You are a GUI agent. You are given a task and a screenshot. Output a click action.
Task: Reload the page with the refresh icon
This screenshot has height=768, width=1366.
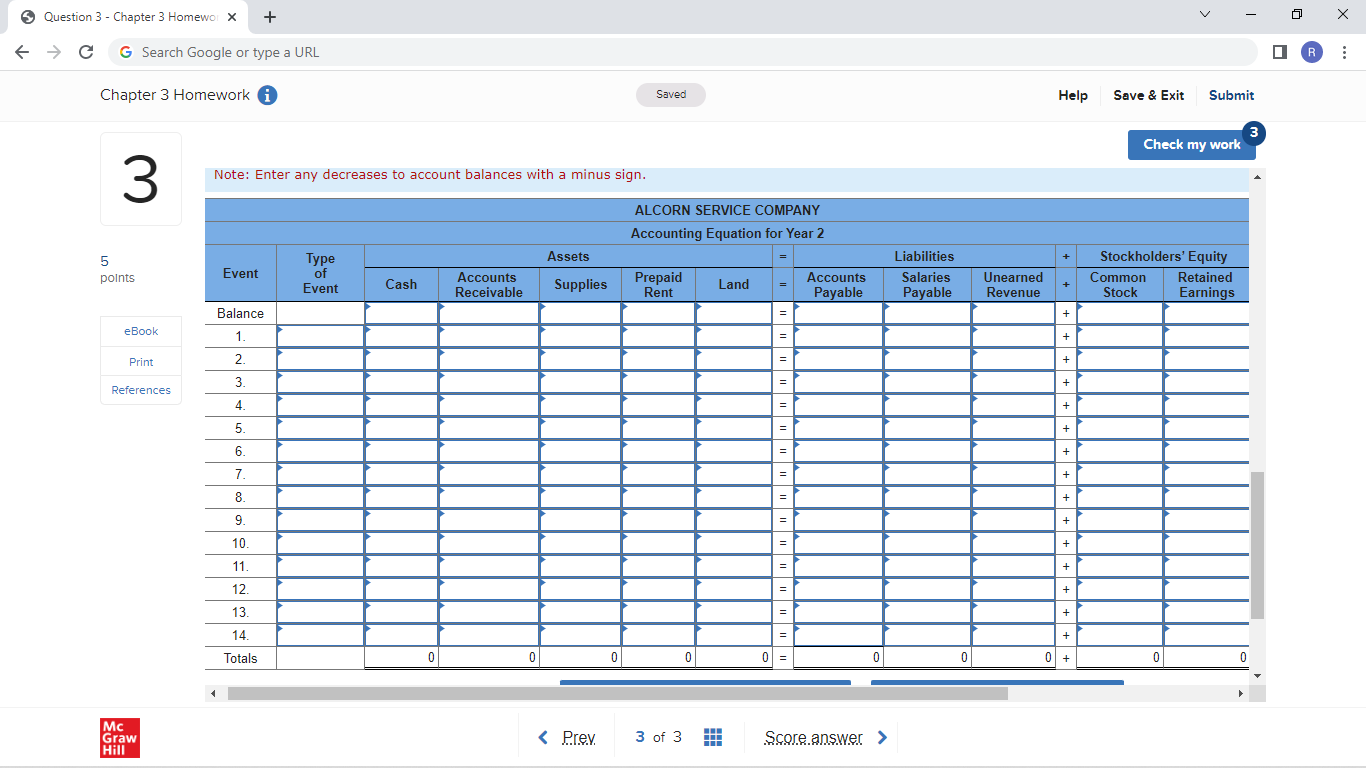(86, 52)
